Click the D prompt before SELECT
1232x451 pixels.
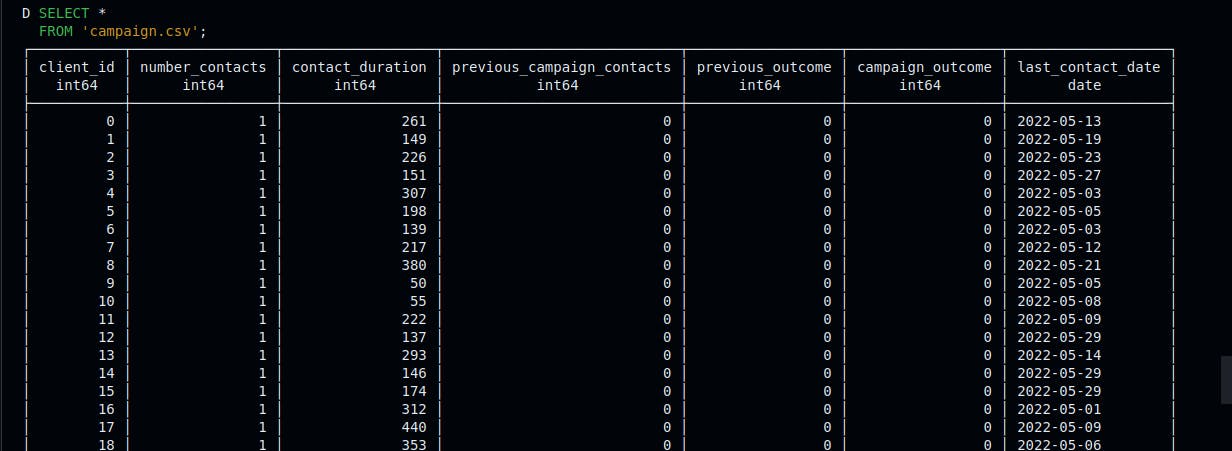[x=26, y=13]
